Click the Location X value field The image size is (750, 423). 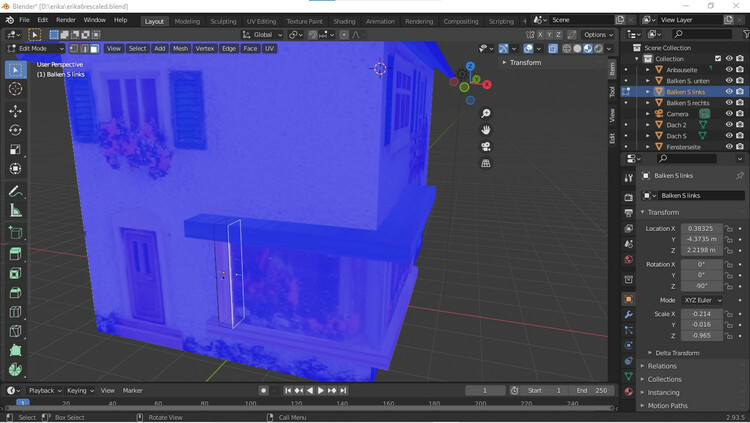click(701, 229)
